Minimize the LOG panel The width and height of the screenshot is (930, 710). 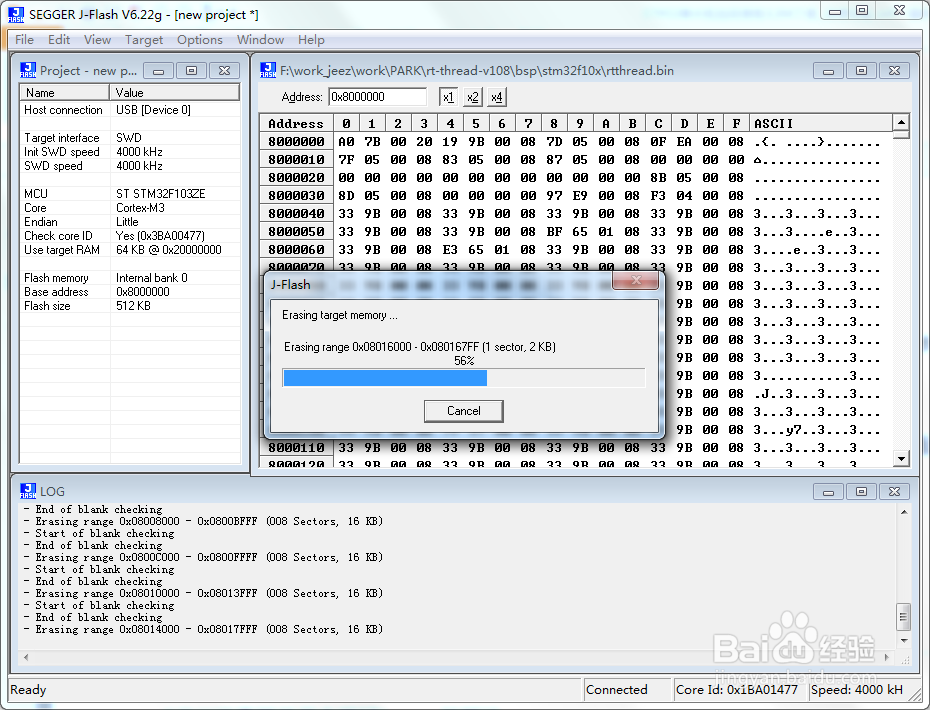pos(829,492)
